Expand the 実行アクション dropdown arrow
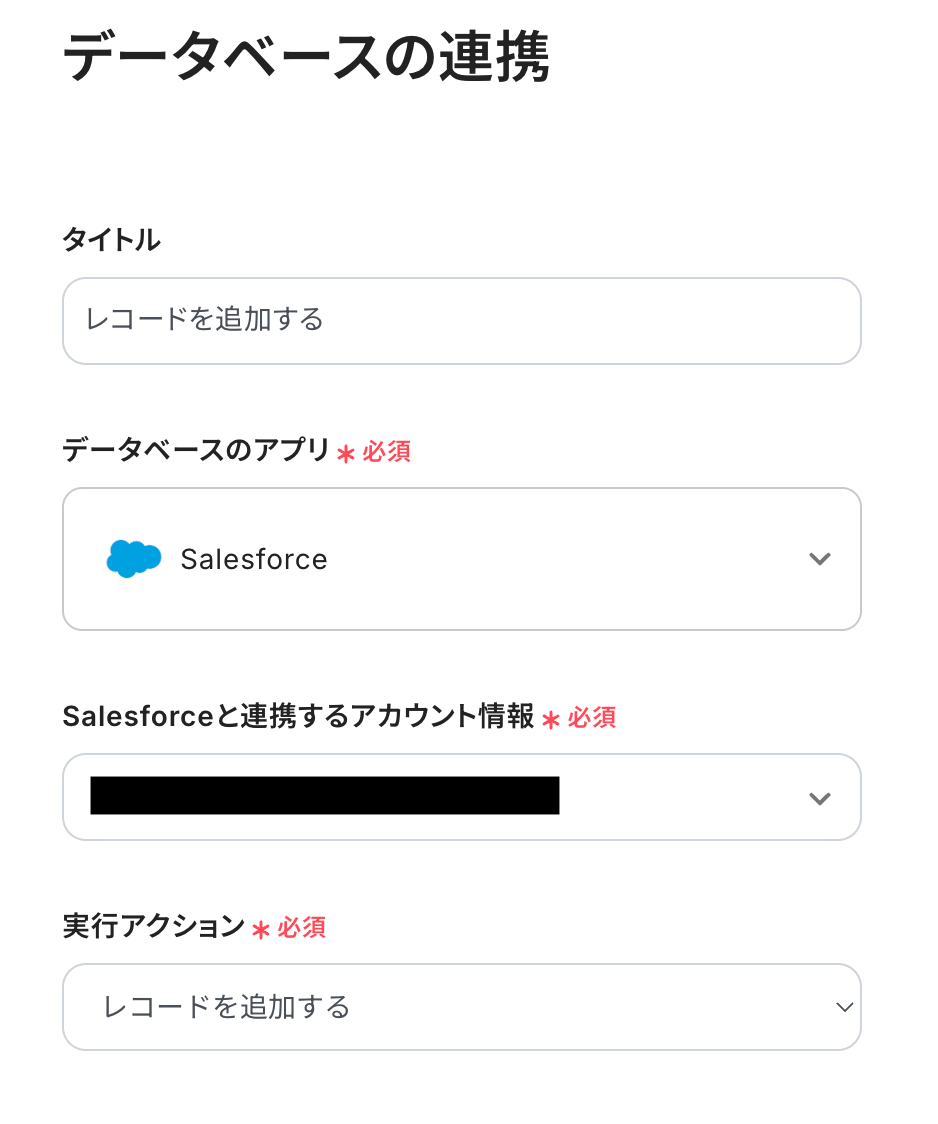This screenshot has width=938, height=1124. [845, 1007]
